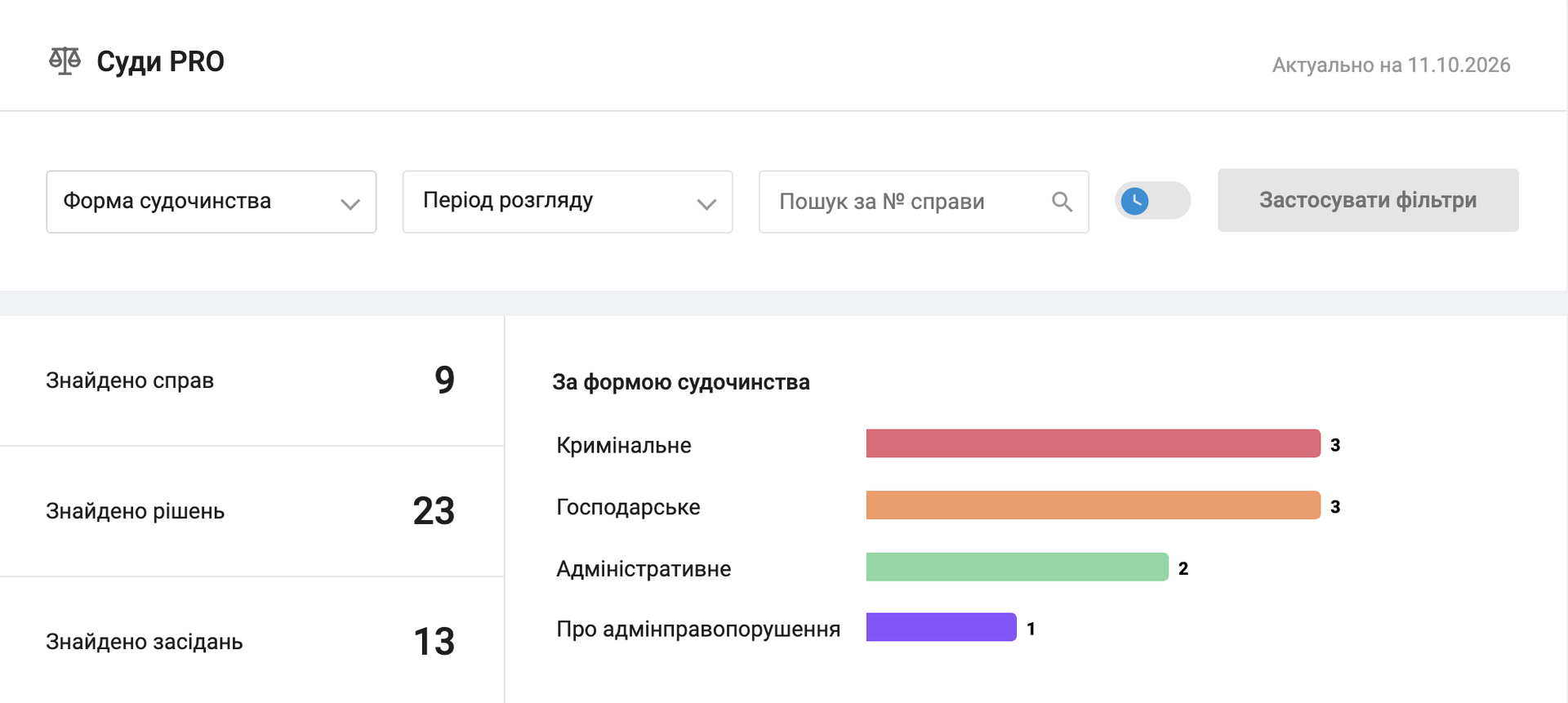The image size is (1568, 703).
Task: Click value 1 beside Про адмінправопорушення bar
Action: (1031, 629)
